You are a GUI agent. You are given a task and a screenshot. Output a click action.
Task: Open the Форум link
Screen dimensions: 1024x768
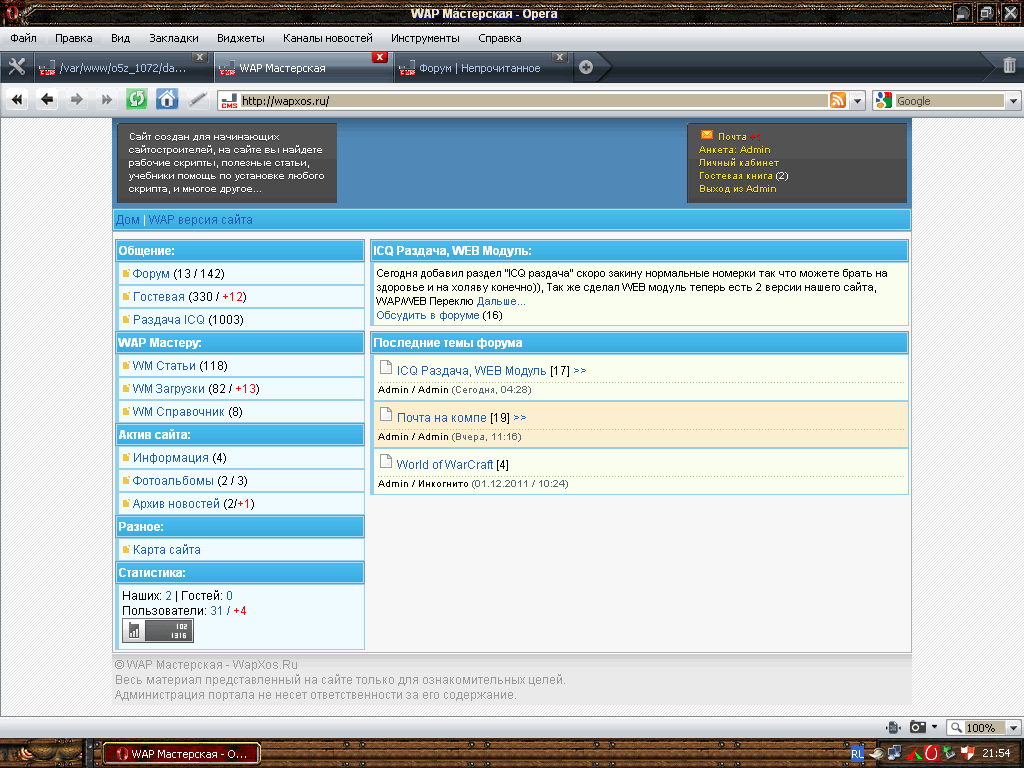click(x=151, y=274)
